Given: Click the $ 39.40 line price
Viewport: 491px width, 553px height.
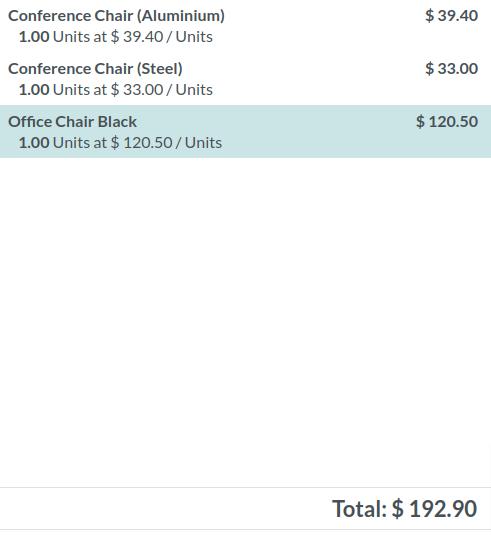Looking at the screenshot, I should coord(451,16).
